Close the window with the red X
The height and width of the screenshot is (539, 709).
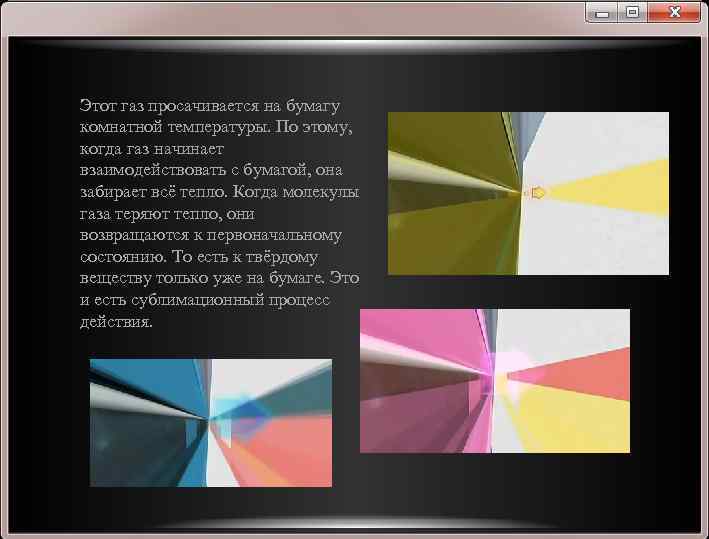coord(674,12)
